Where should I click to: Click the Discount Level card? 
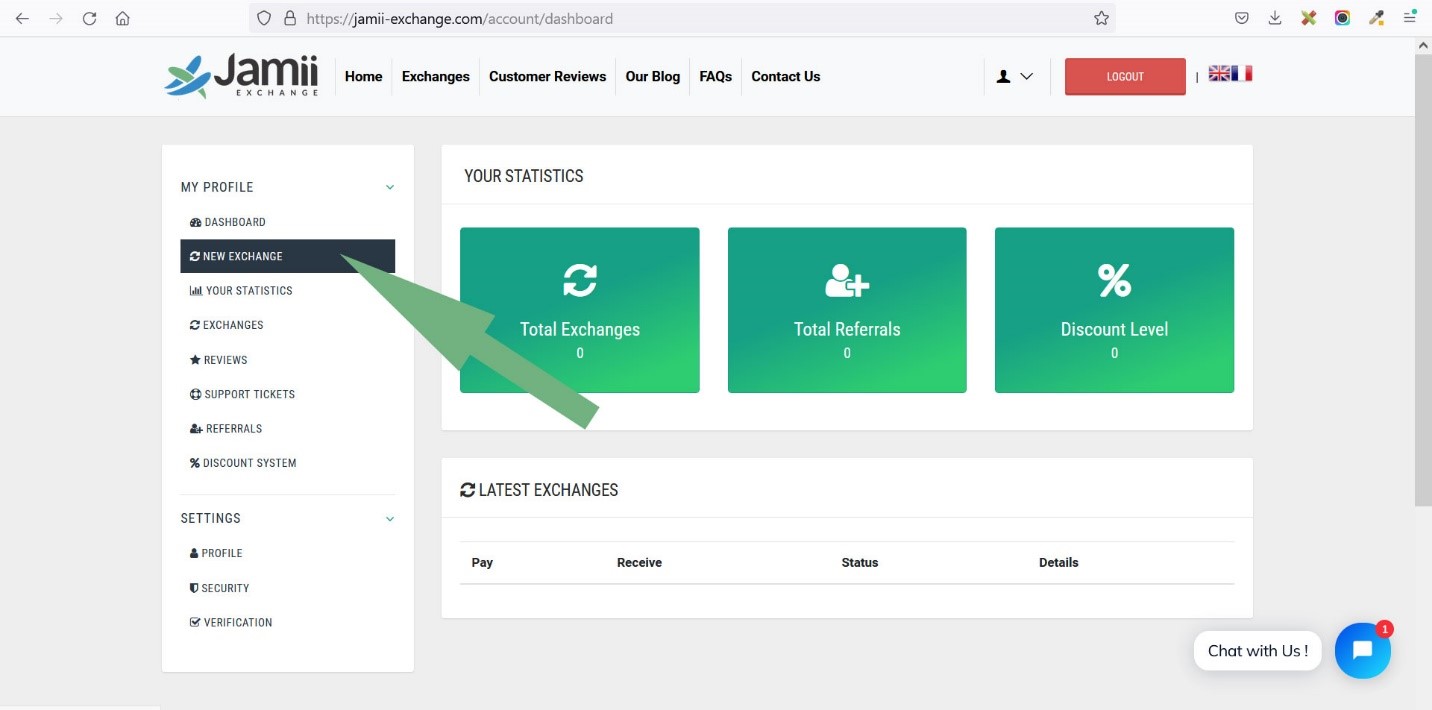click(1114, 310)
